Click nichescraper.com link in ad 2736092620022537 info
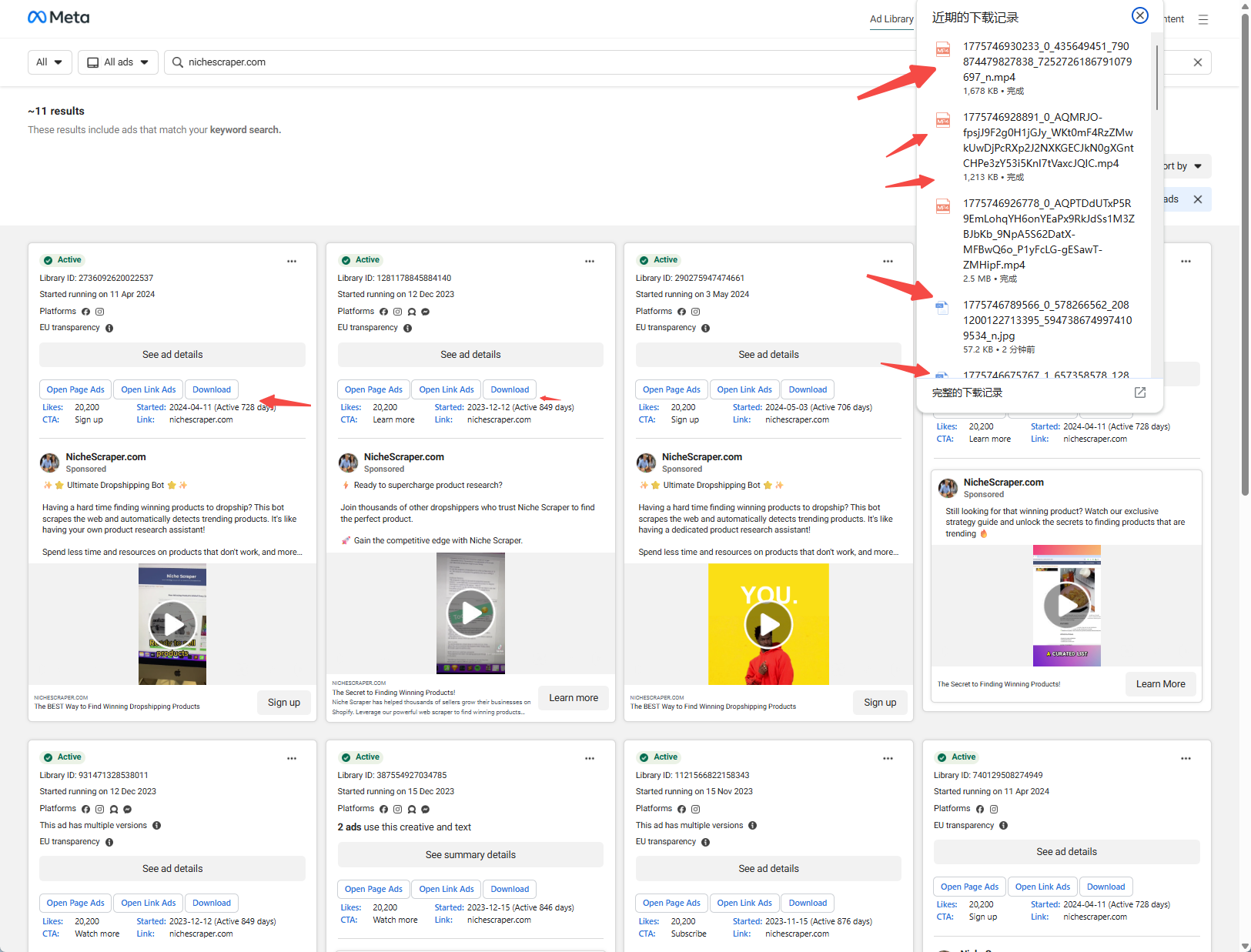 point(201,420)
